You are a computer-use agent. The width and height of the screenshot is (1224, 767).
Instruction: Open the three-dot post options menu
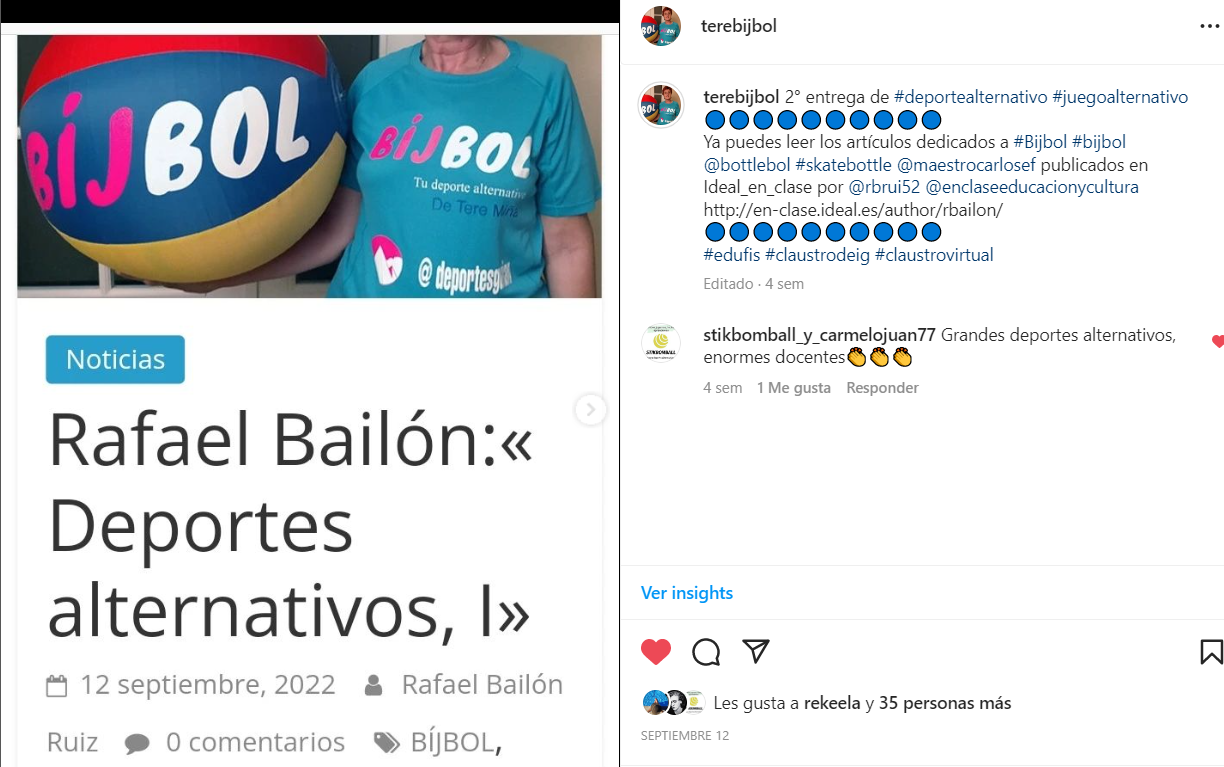point(1209,27)
